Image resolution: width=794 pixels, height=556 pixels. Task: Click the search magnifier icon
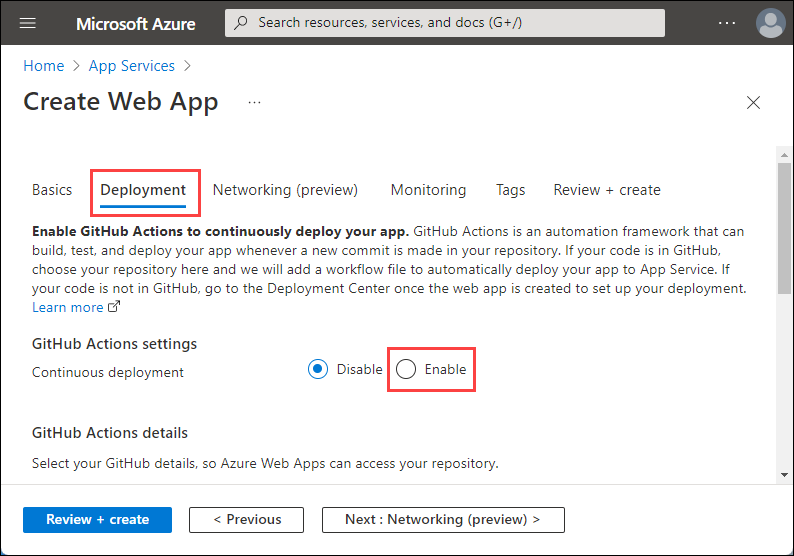tap(241, 22)
